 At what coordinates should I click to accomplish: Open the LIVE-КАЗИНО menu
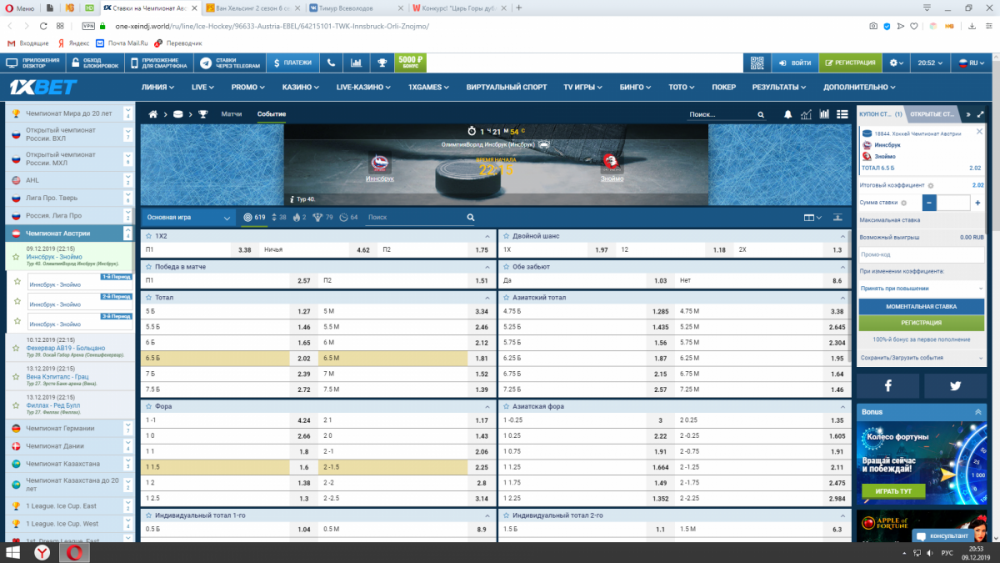coord(363,87)
